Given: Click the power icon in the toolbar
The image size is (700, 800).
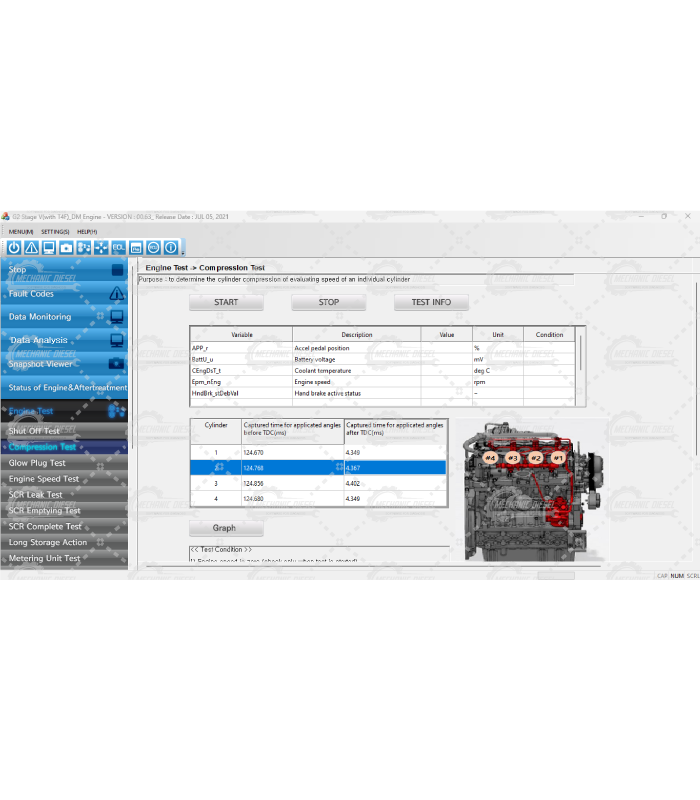Looking at the screenshot, I should pyautogui.click(x=14, y=247).
